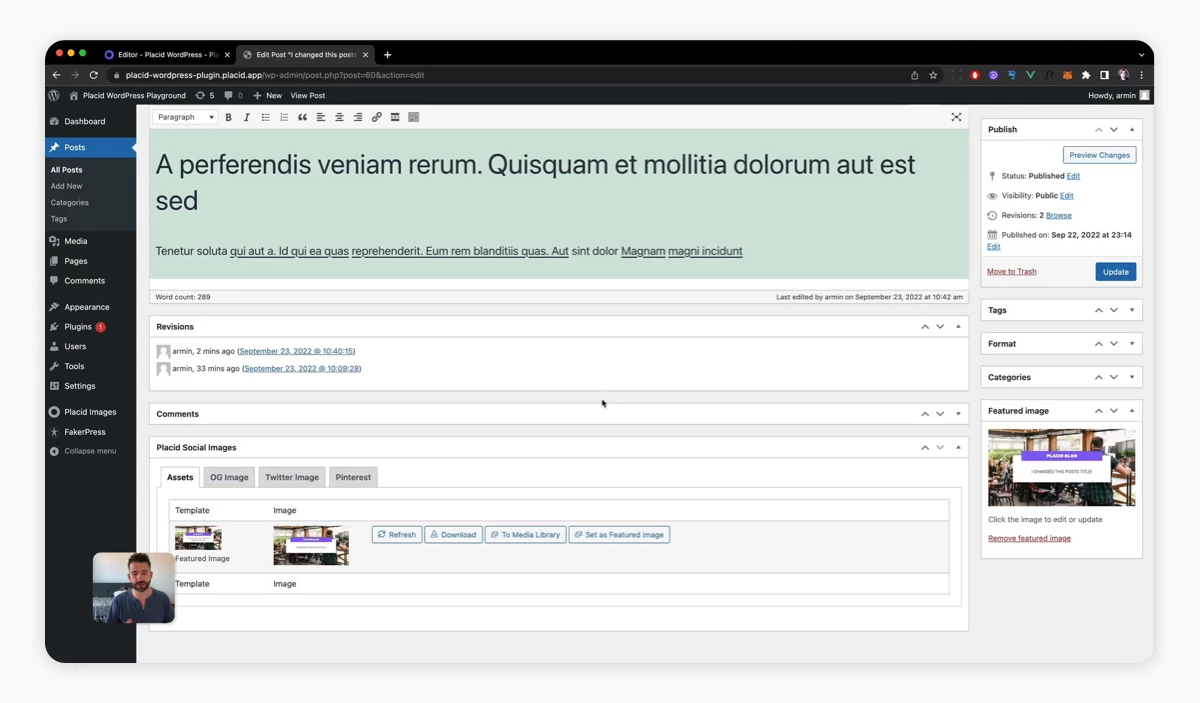Open Chrome side panel

pos(1104,75)
